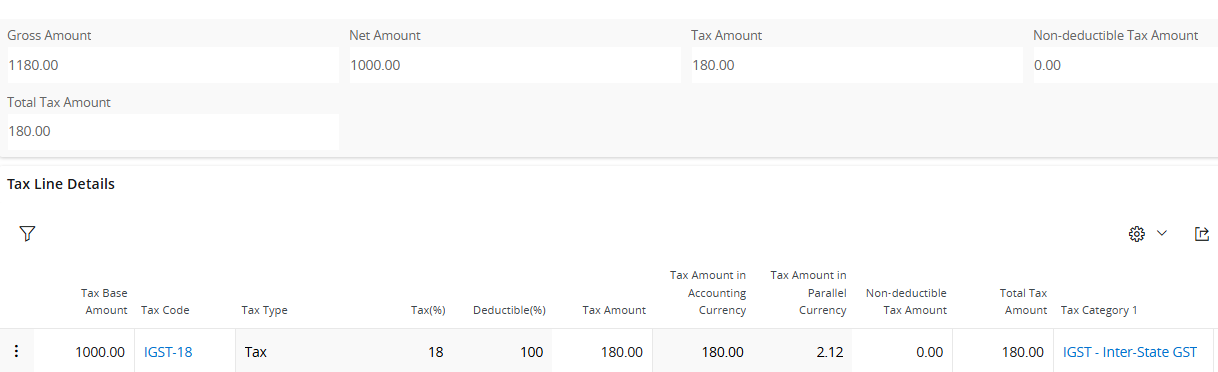Click Tax Amount in Parallel Currency header

(x=808, y=293)
